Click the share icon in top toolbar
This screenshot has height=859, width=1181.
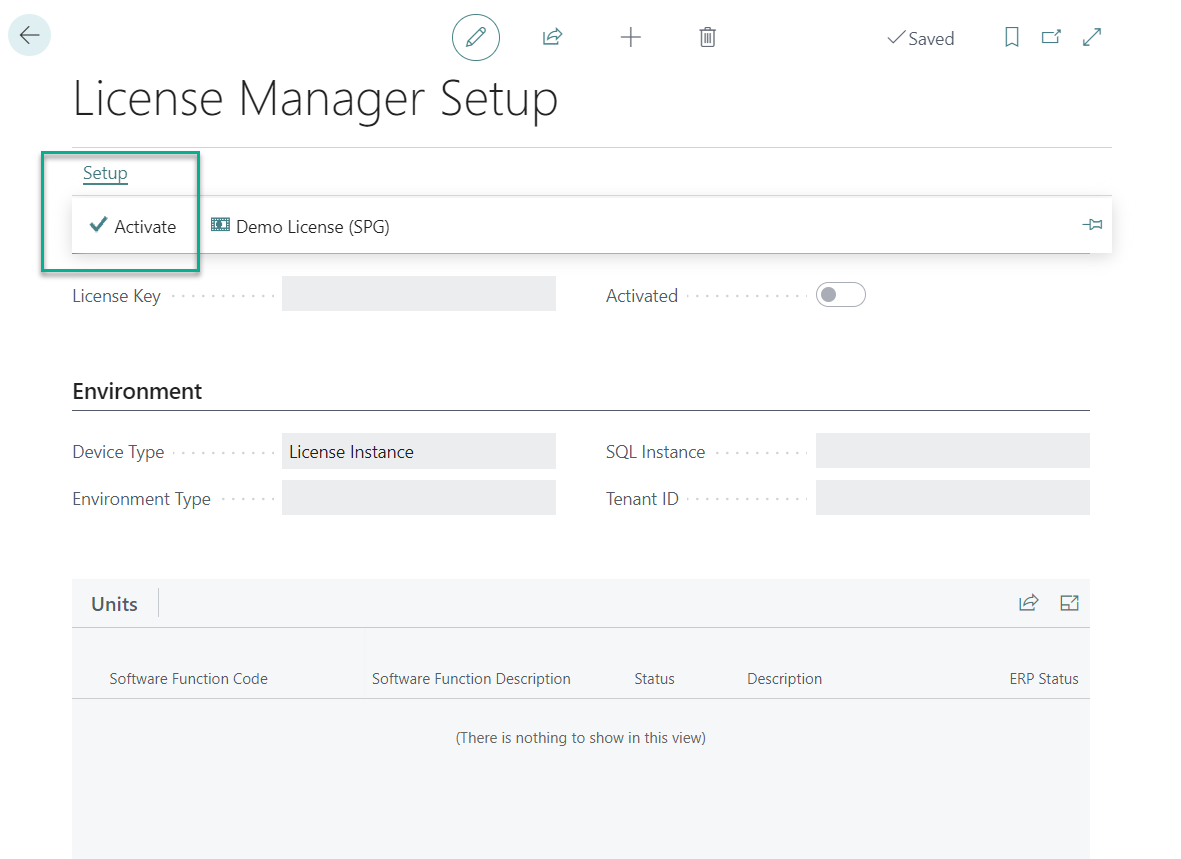552,38
